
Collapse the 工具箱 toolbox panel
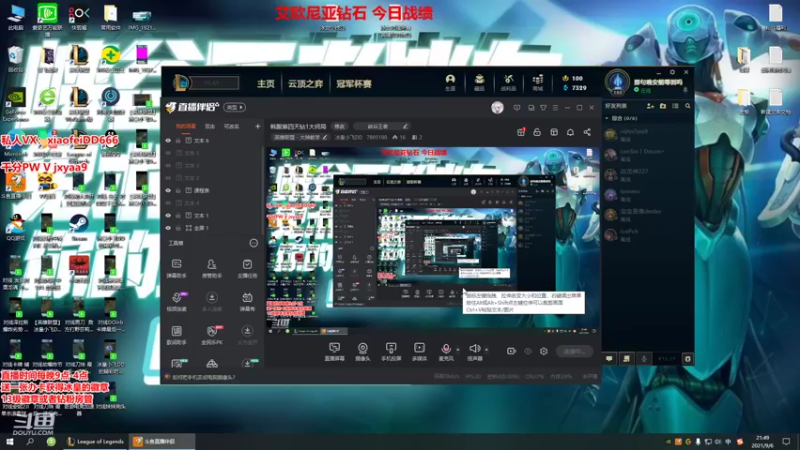[x=254, y=243]
